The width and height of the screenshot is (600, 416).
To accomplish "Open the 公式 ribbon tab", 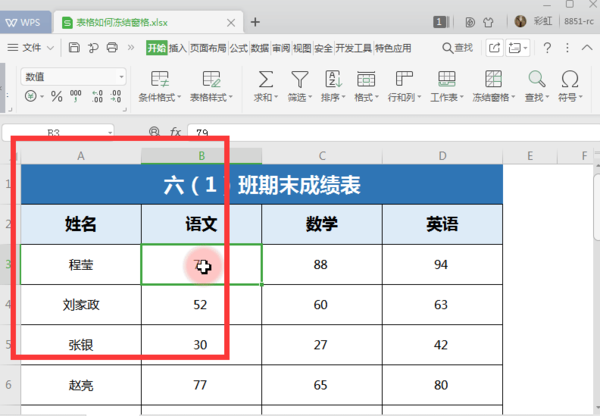I will [239, 48].
